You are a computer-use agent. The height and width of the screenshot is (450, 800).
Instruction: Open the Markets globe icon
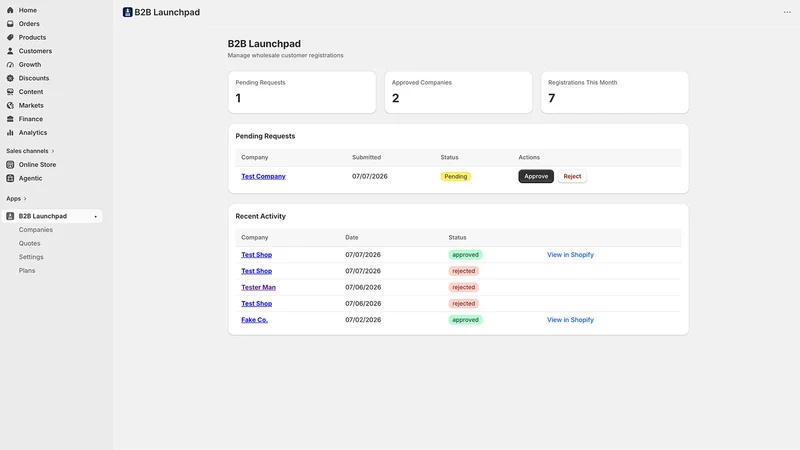click(x=10, y=106)
